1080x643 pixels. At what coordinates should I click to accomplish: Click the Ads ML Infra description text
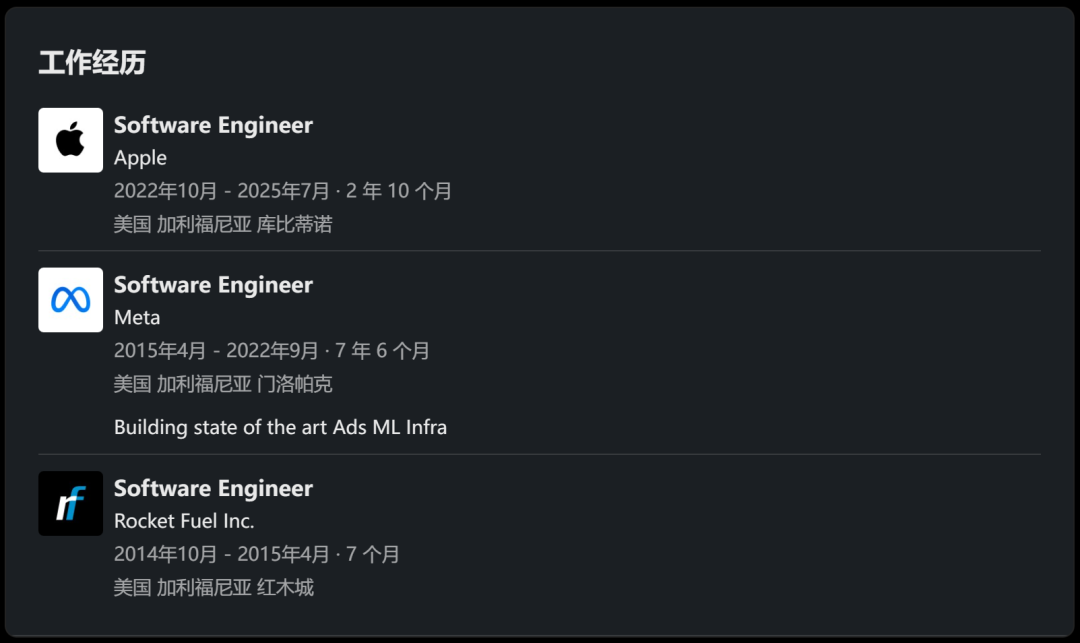[x=281, y=427]
